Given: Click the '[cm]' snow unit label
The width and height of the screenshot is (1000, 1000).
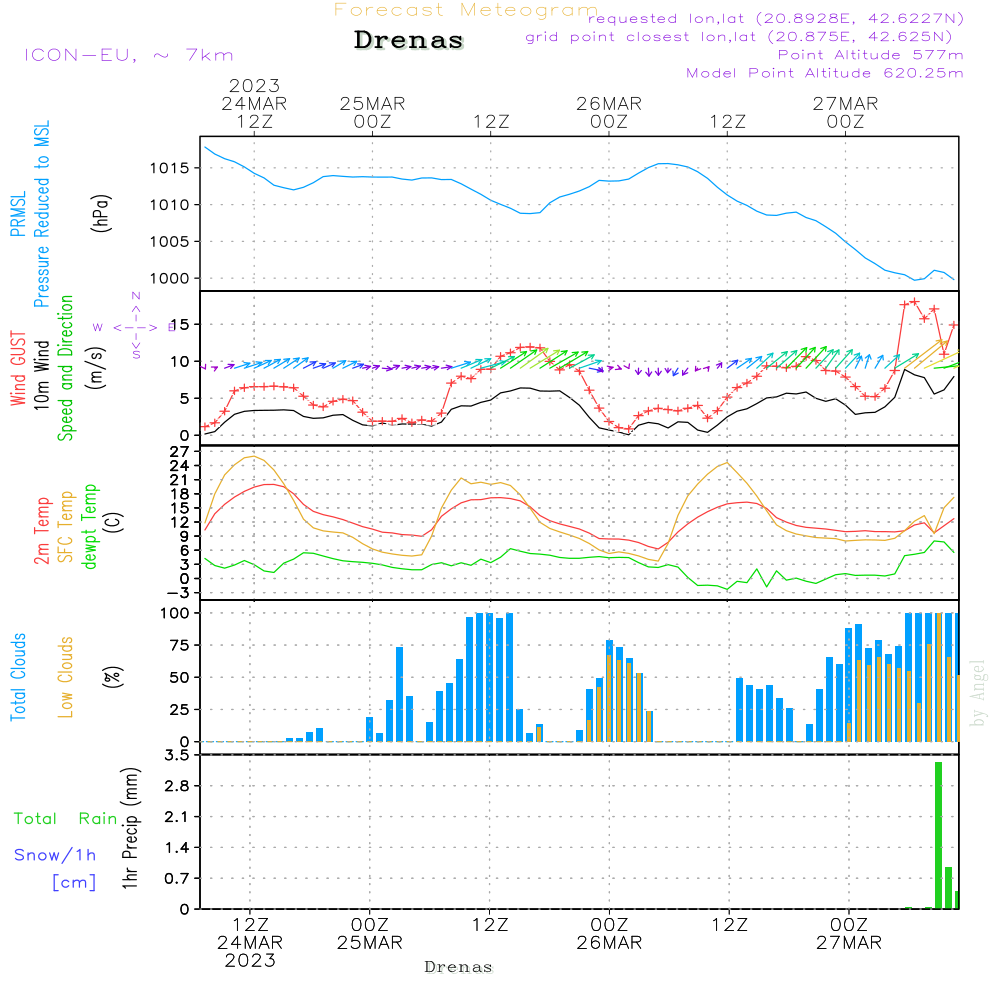Looking at the screenshot, I should pyautogui.click(x=75, y=883).
